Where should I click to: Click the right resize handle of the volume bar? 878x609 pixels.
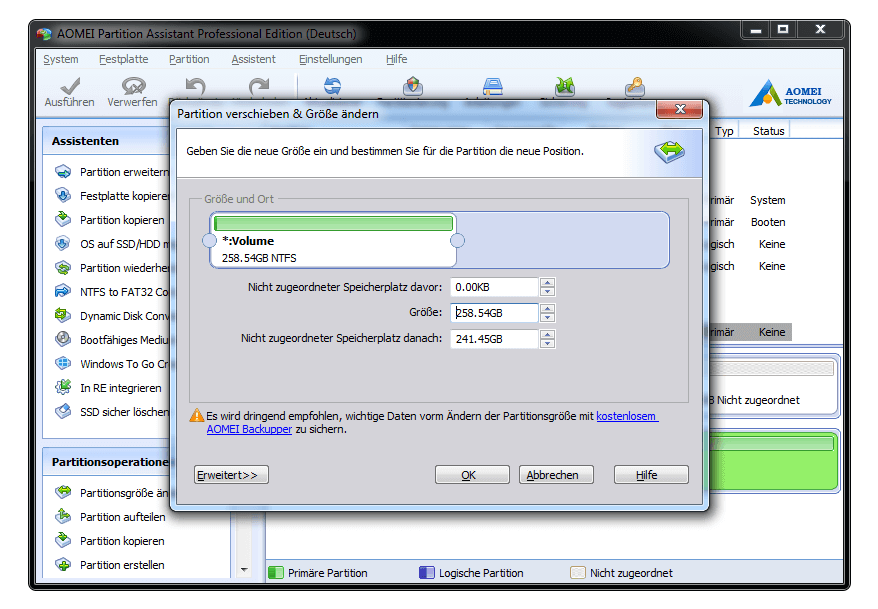coord(457,241)
